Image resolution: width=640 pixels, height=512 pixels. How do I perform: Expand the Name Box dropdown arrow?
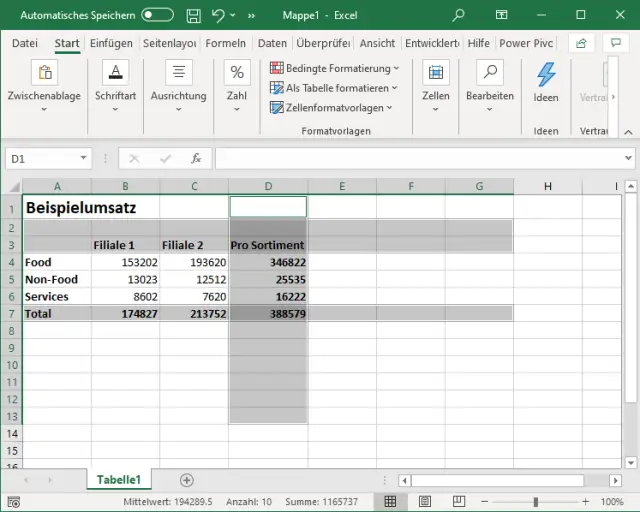click(84, 158)
